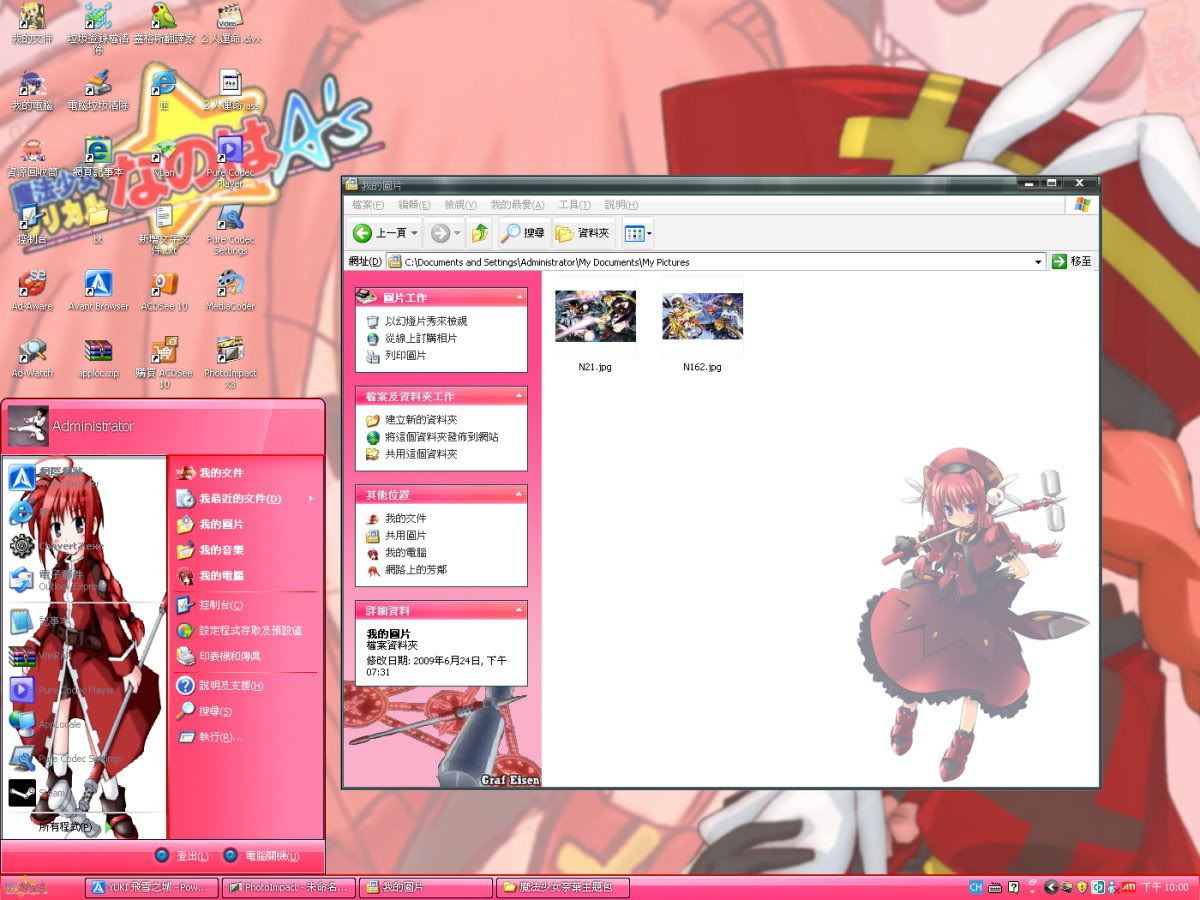Toggle the 資料夾 folders pane button
1200x900 pixels.
[x=582, y=233]
